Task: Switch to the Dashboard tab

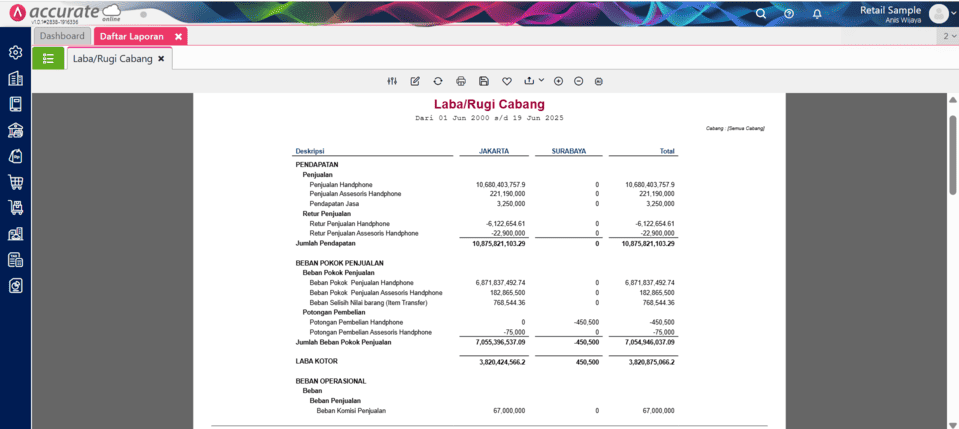Action: tap(62, 36)
